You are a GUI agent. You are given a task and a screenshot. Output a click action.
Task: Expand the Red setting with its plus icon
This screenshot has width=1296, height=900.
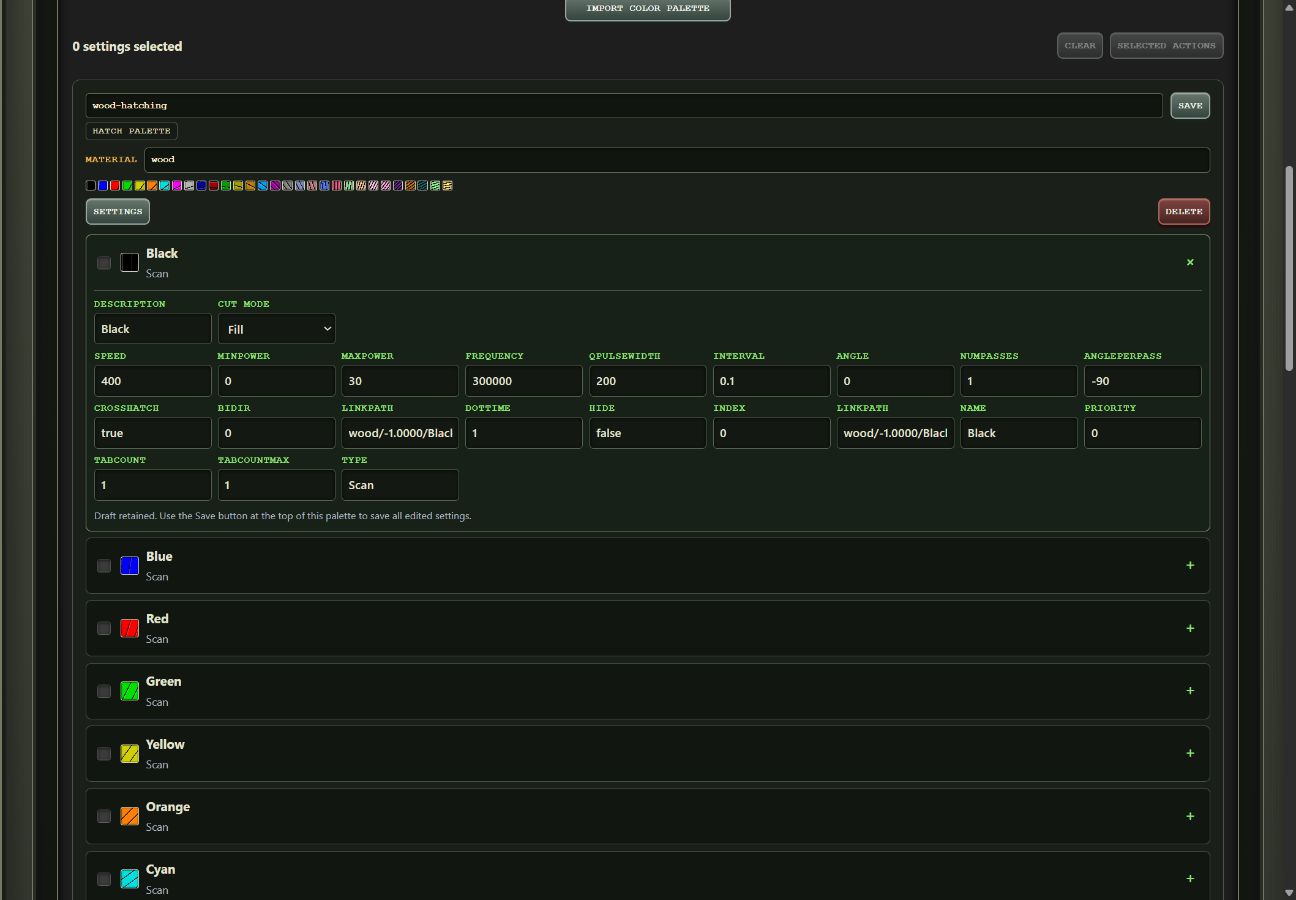click(x=1190, y=628)
